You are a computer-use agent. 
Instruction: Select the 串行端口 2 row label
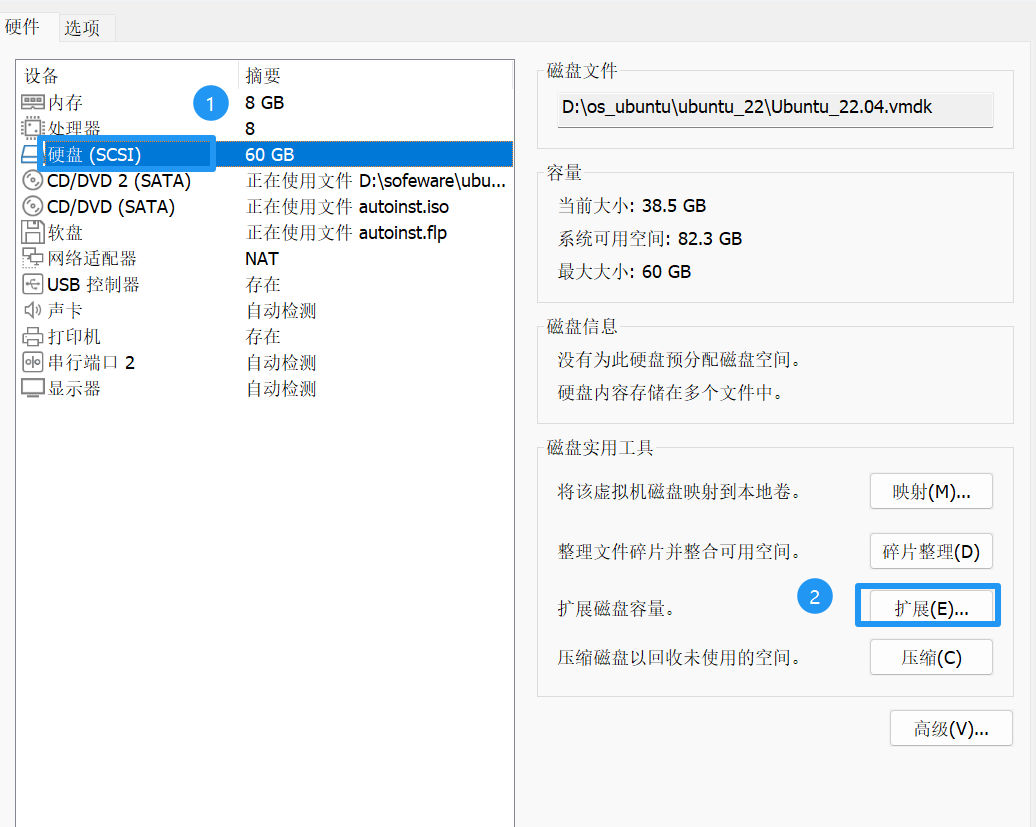[x=91, y=362]
